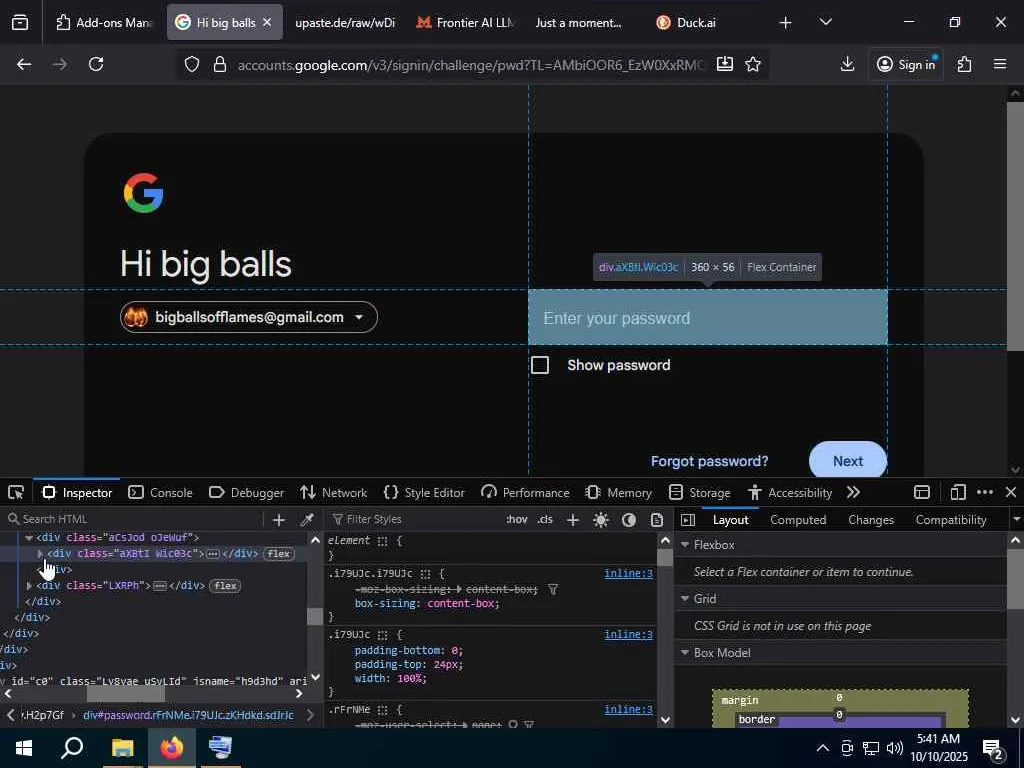Switch to Add-ons Manager tab

(104, 22)
